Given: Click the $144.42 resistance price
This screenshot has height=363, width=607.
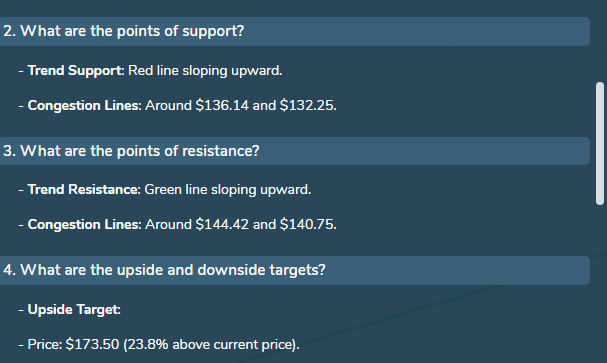Looking at the screenshot, I should [x=222, y=224].
